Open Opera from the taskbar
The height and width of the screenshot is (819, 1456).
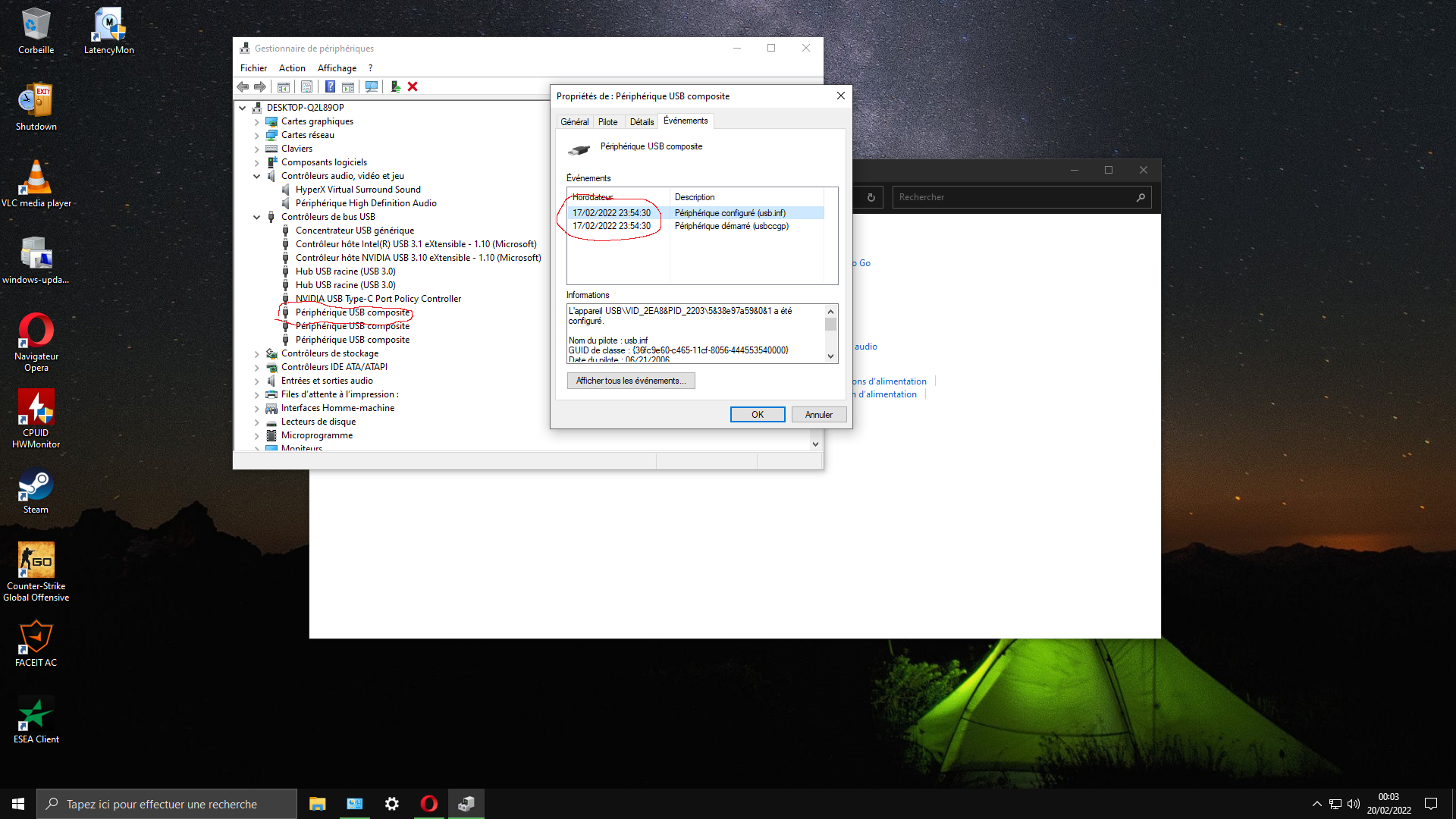428,804
